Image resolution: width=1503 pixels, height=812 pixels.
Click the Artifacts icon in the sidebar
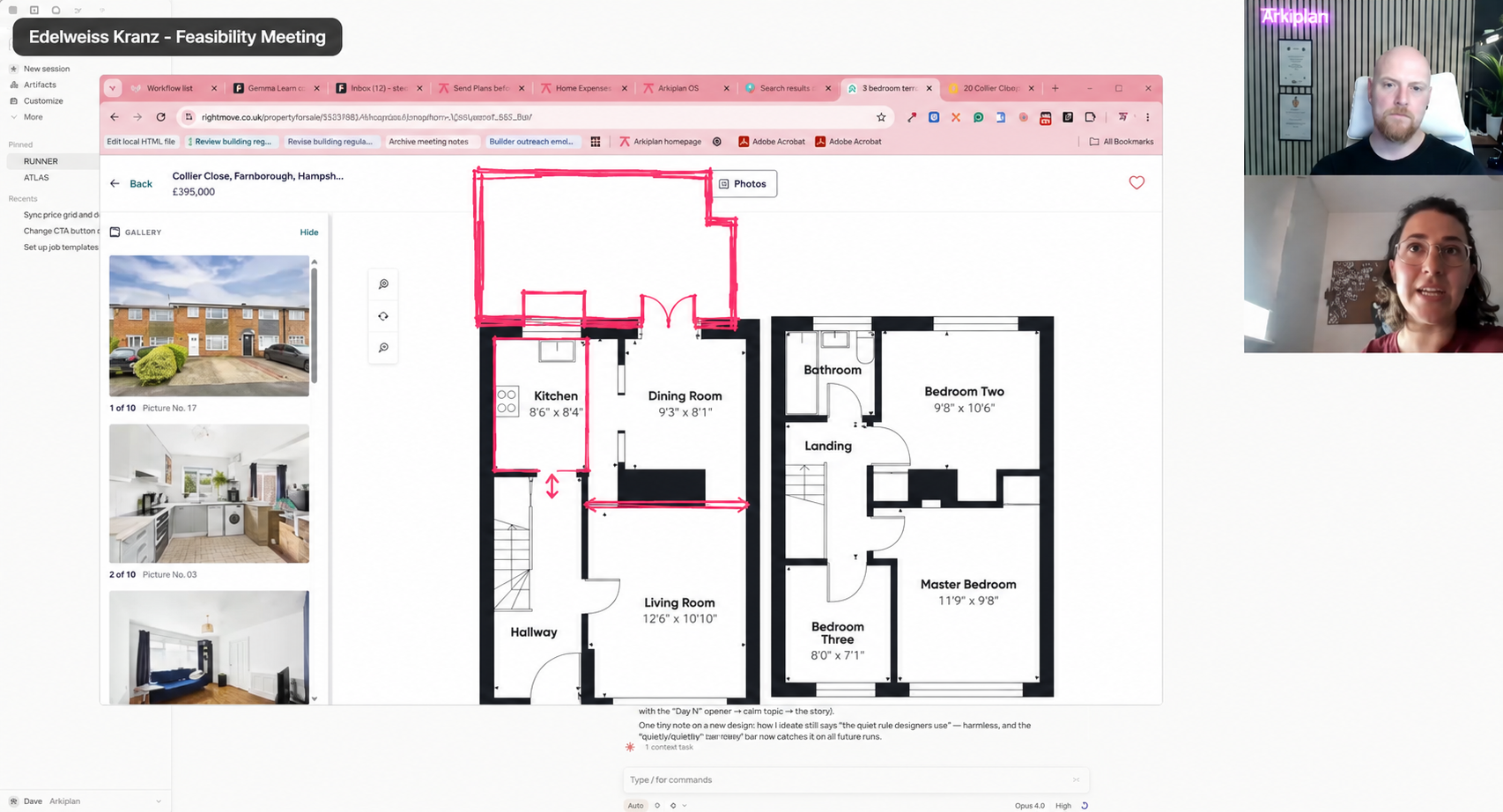pos(14,85)
